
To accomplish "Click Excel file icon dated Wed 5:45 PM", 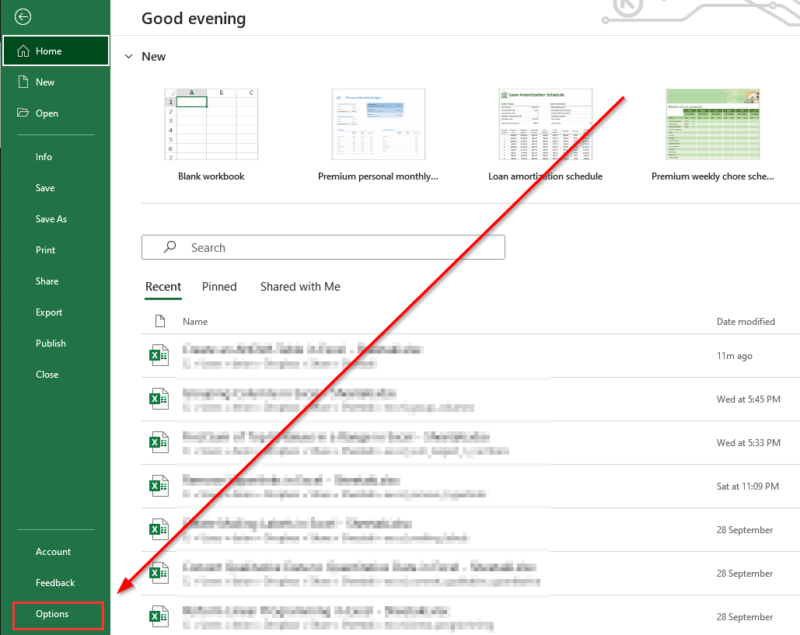I will click(x=158, y=399).
